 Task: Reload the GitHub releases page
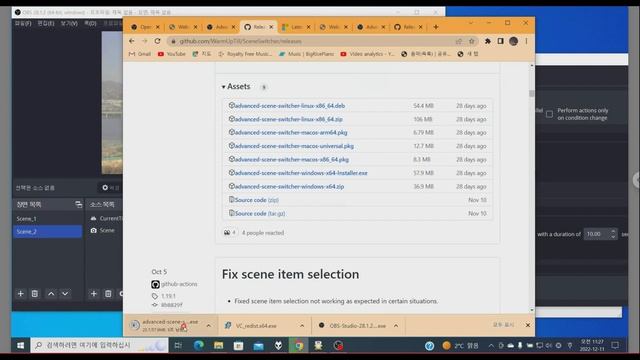158,41
